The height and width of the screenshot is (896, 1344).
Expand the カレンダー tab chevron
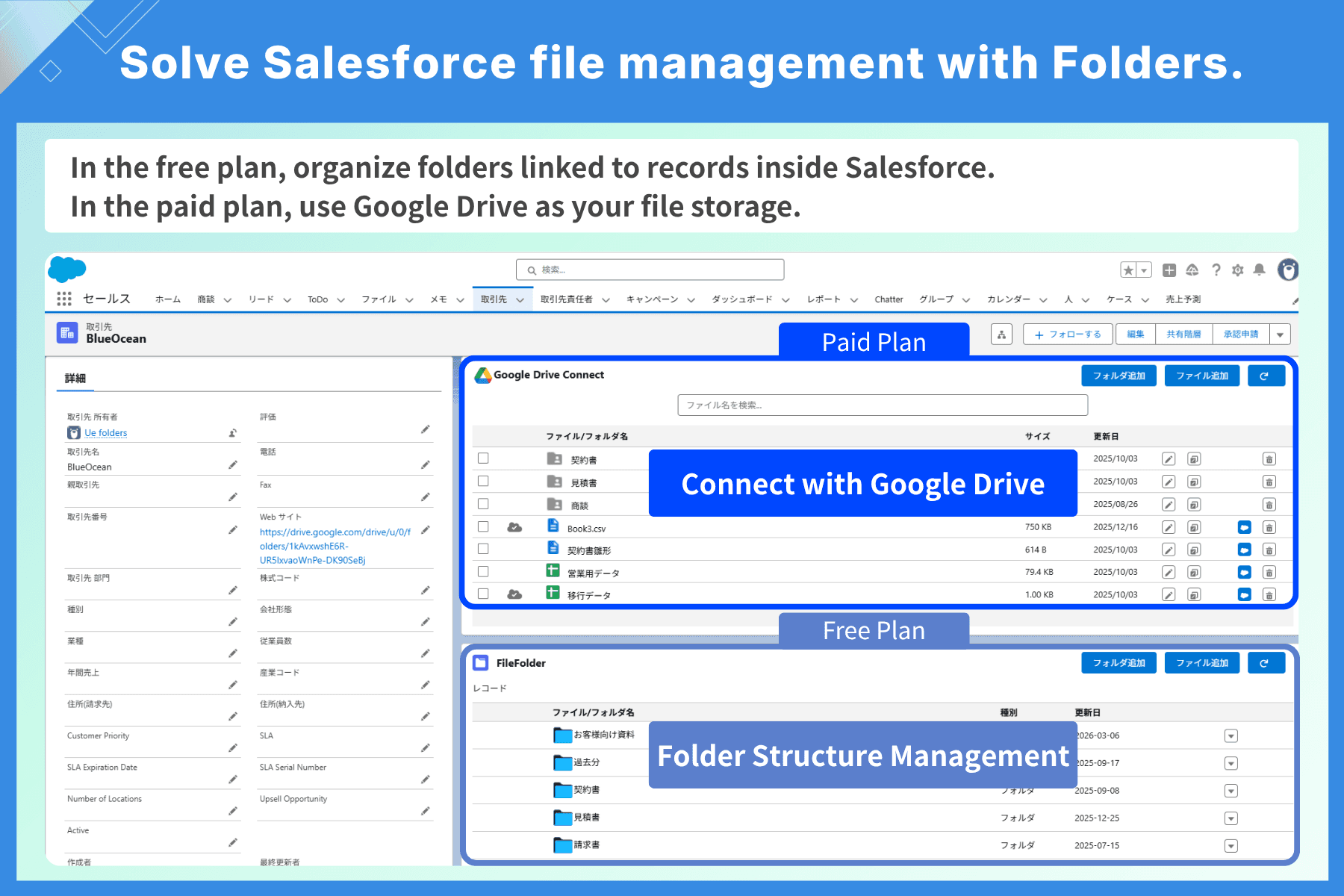tap(1043, 300)
